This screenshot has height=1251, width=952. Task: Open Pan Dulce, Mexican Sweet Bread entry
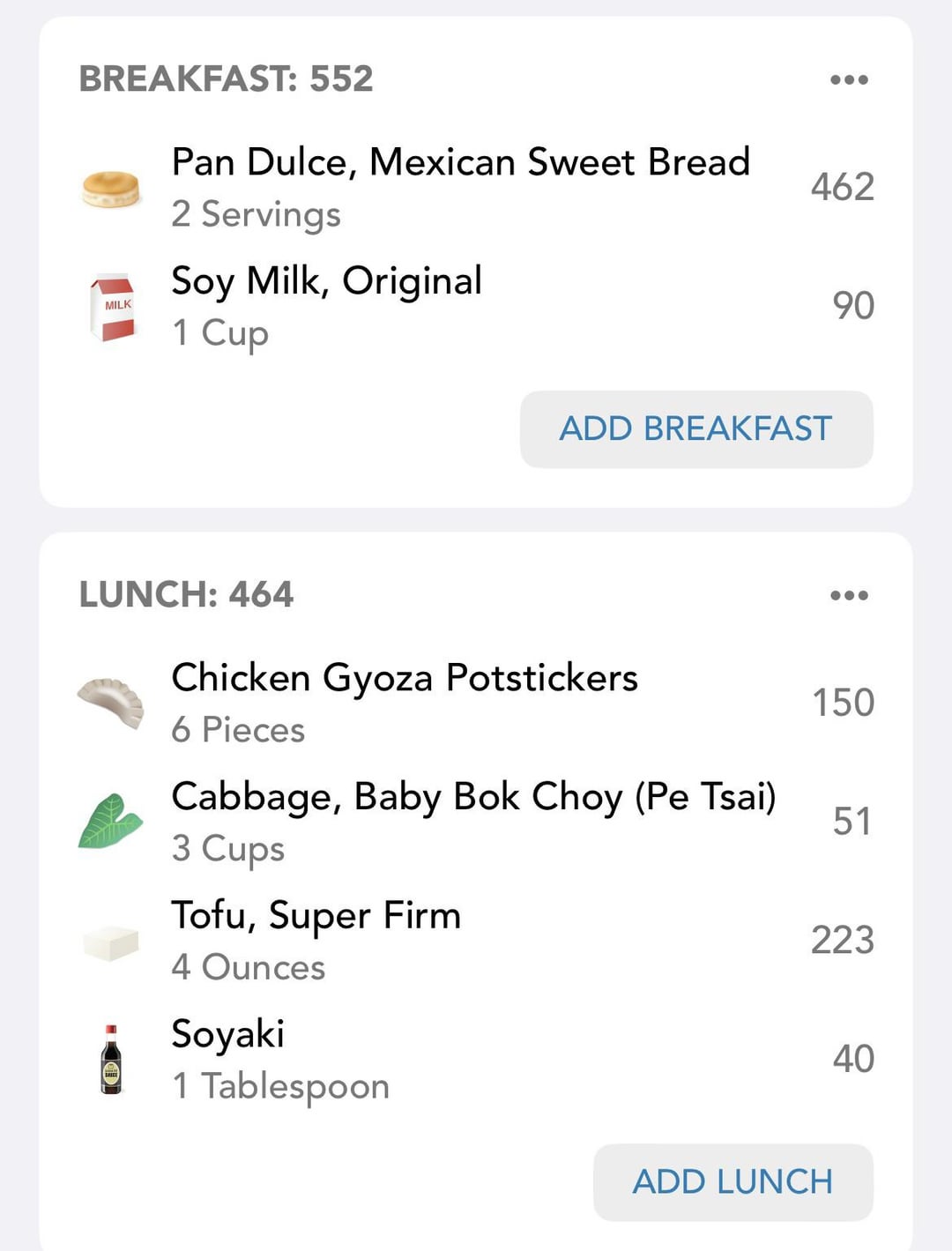coord(477,188)
